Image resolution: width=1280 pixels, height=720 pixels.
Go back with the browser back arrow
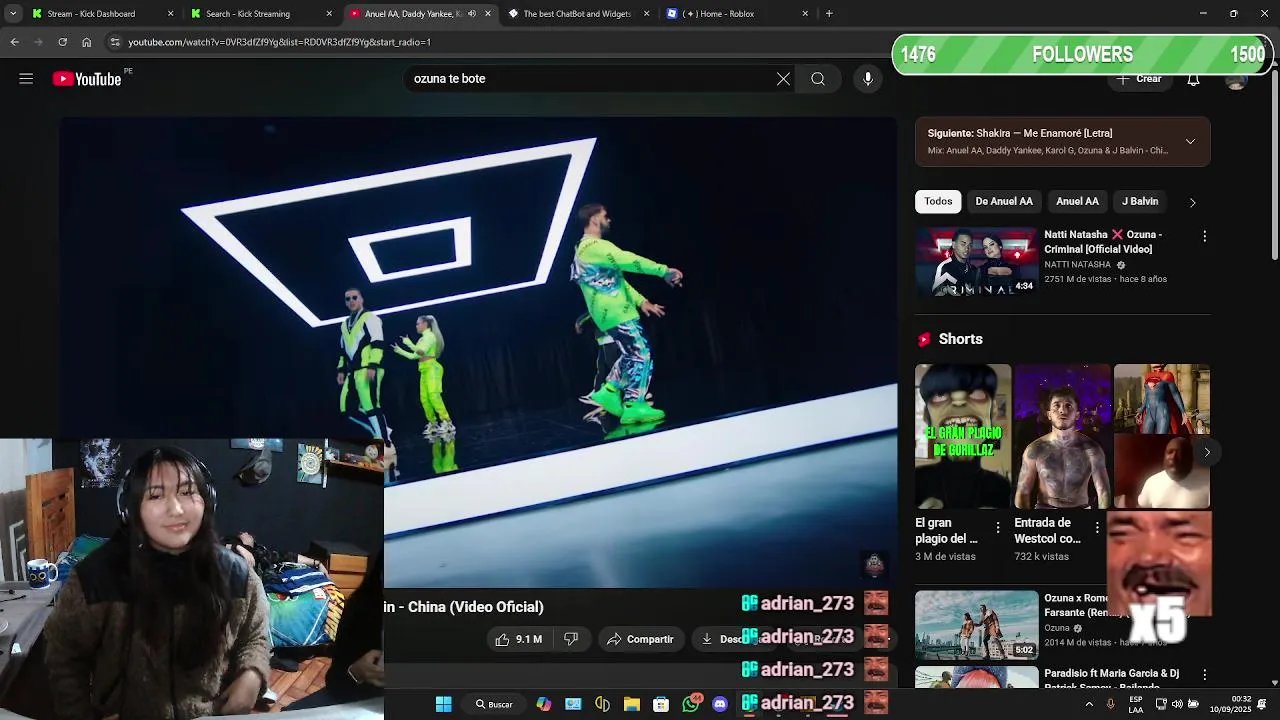click(x=14, y=42)
